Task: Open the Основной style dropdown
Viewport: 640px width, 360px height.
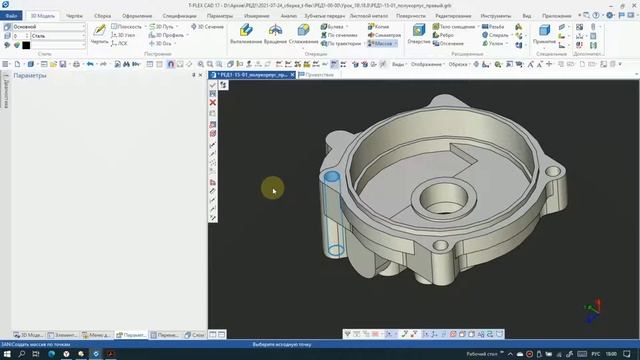Action: click(49, 27)
